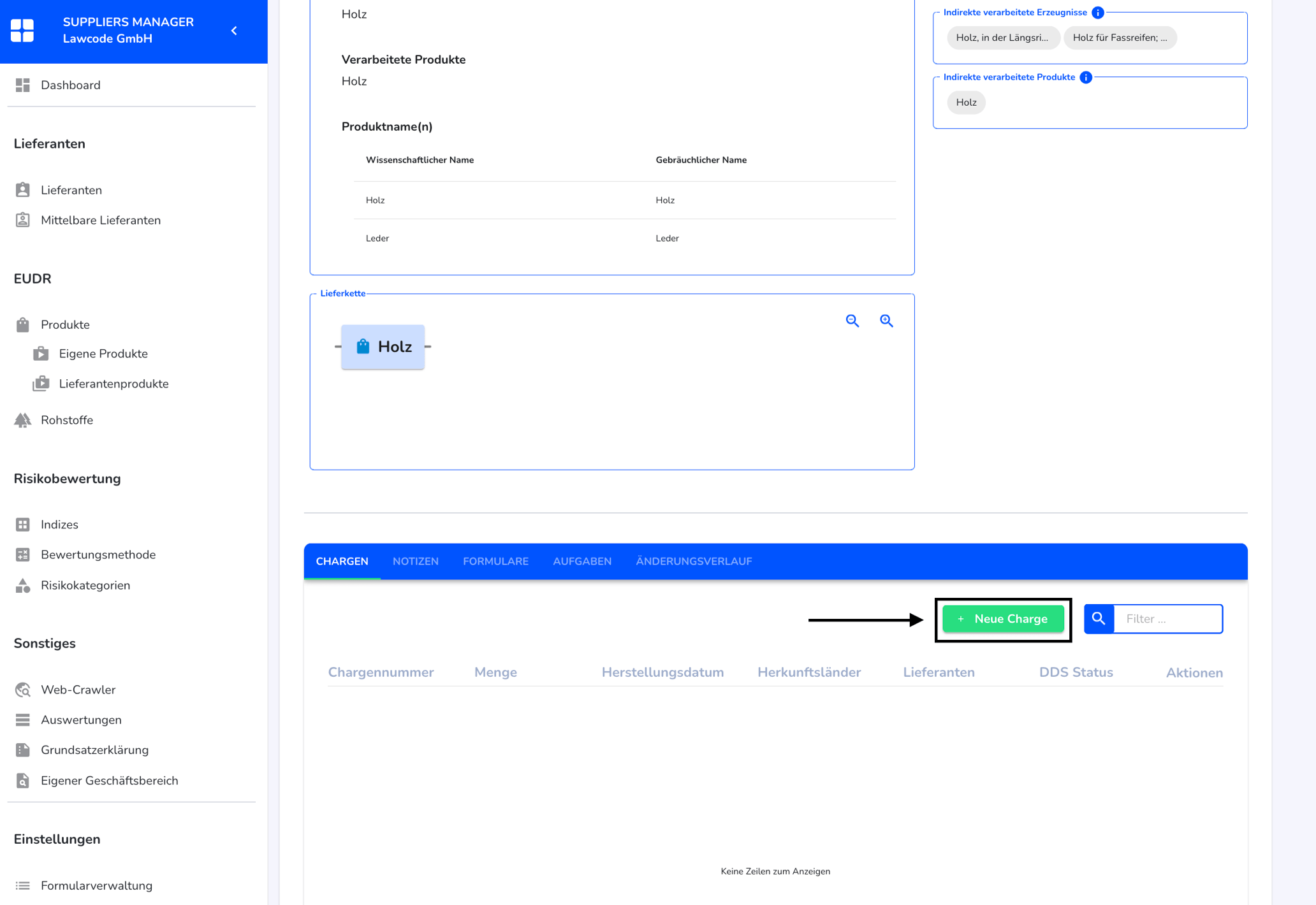The height and width of the screenshot is (905, 1316).
Task: Switch to the Notizen tab
Action: tap(416, 561)
